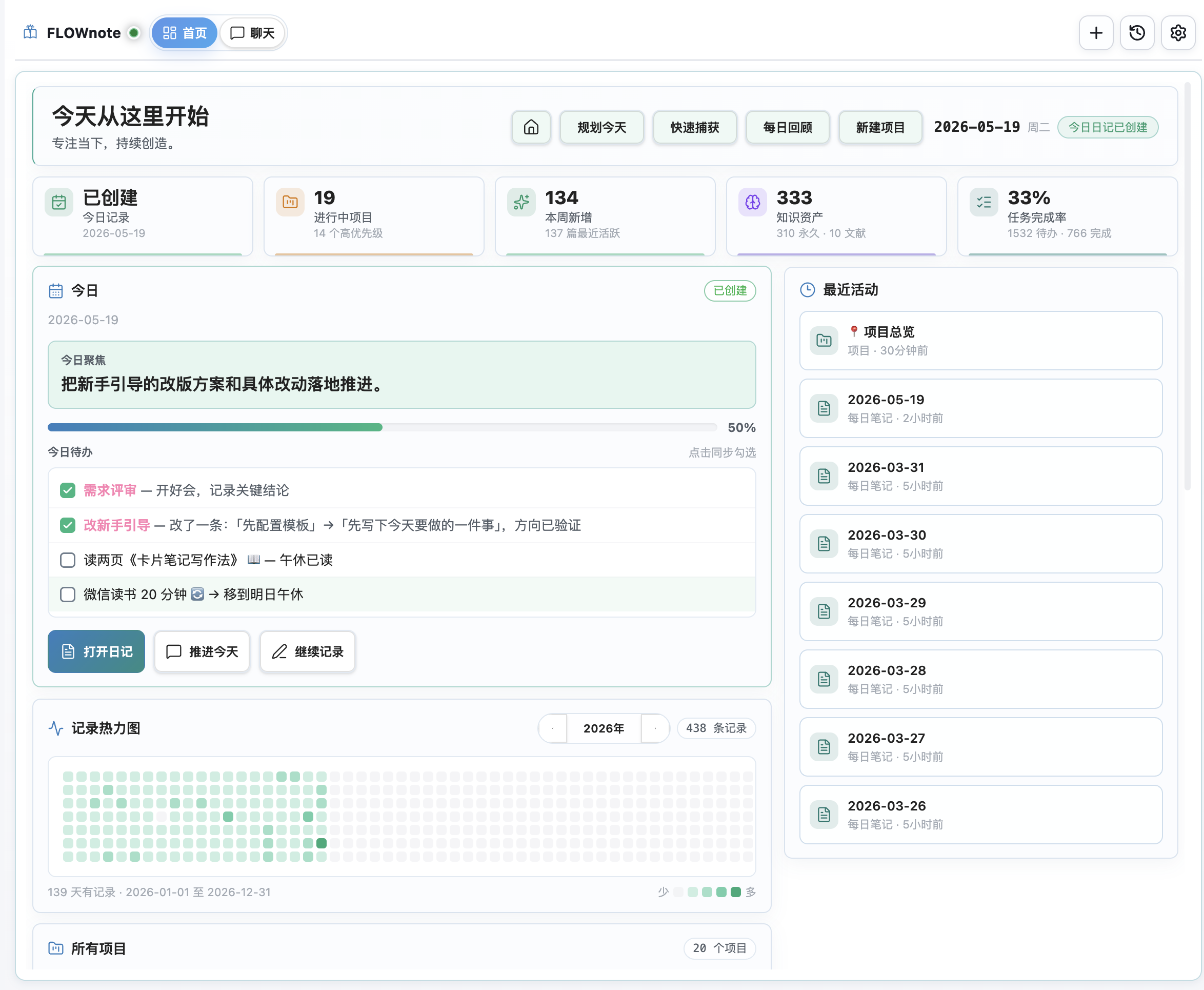Open the 2026-03-26 daily note activity
Image resolution: width=1204 pixels, height=990 pixels.
pos(980,815)
